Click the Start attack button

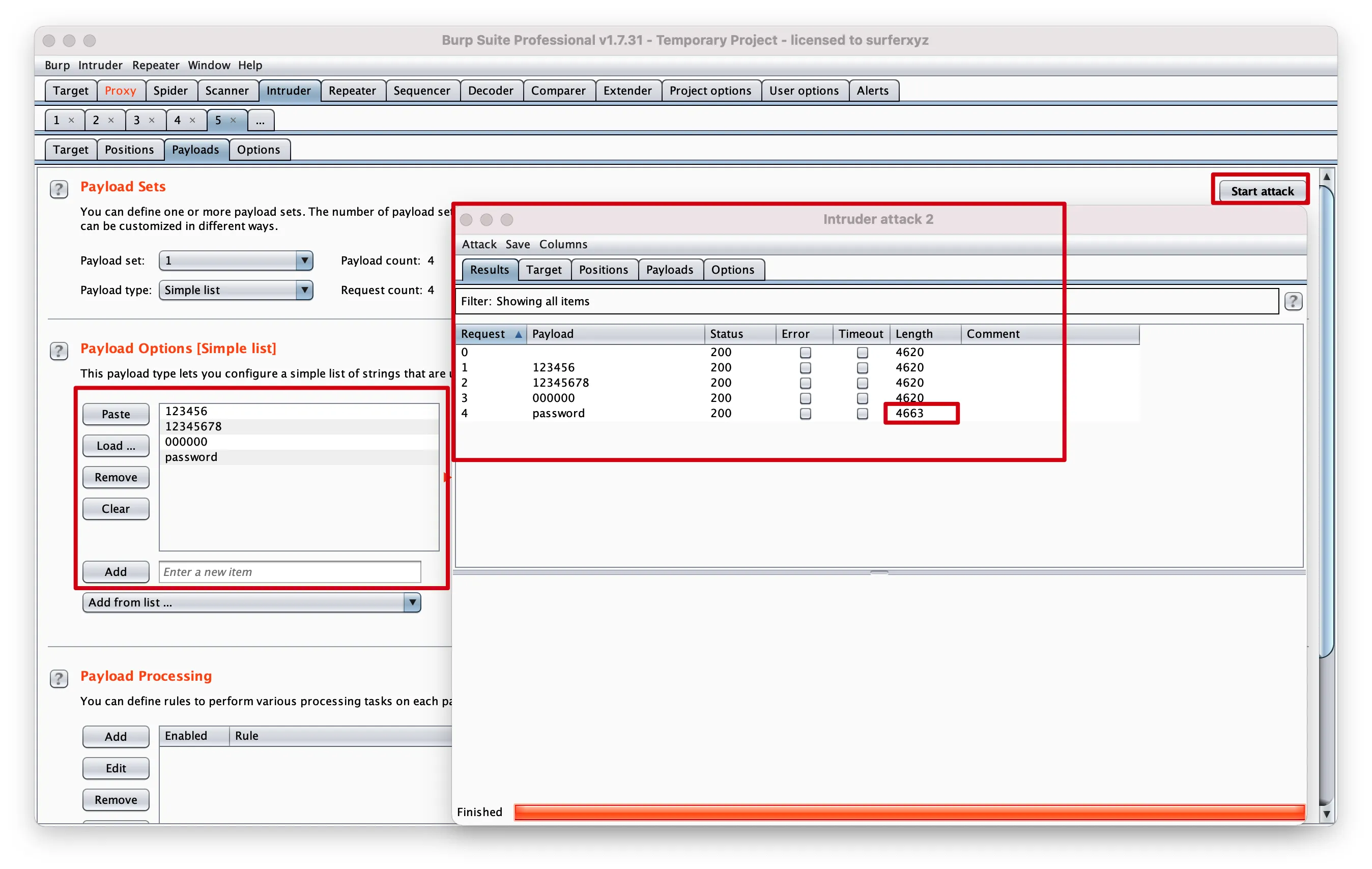coord(1262,191)
